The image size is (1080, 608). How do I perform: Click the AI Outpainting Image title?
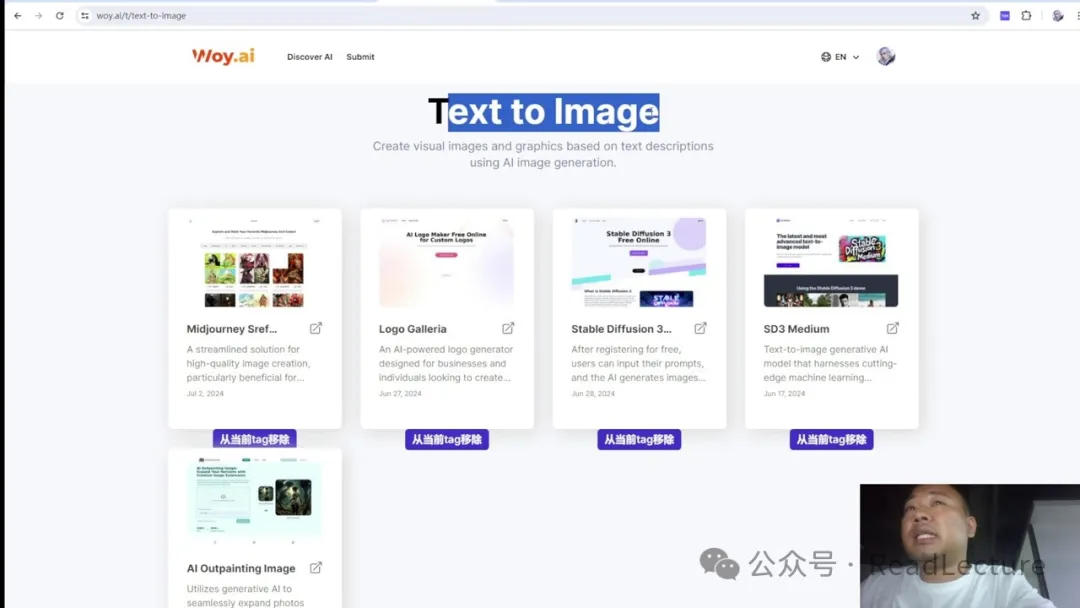coord(241,569)
